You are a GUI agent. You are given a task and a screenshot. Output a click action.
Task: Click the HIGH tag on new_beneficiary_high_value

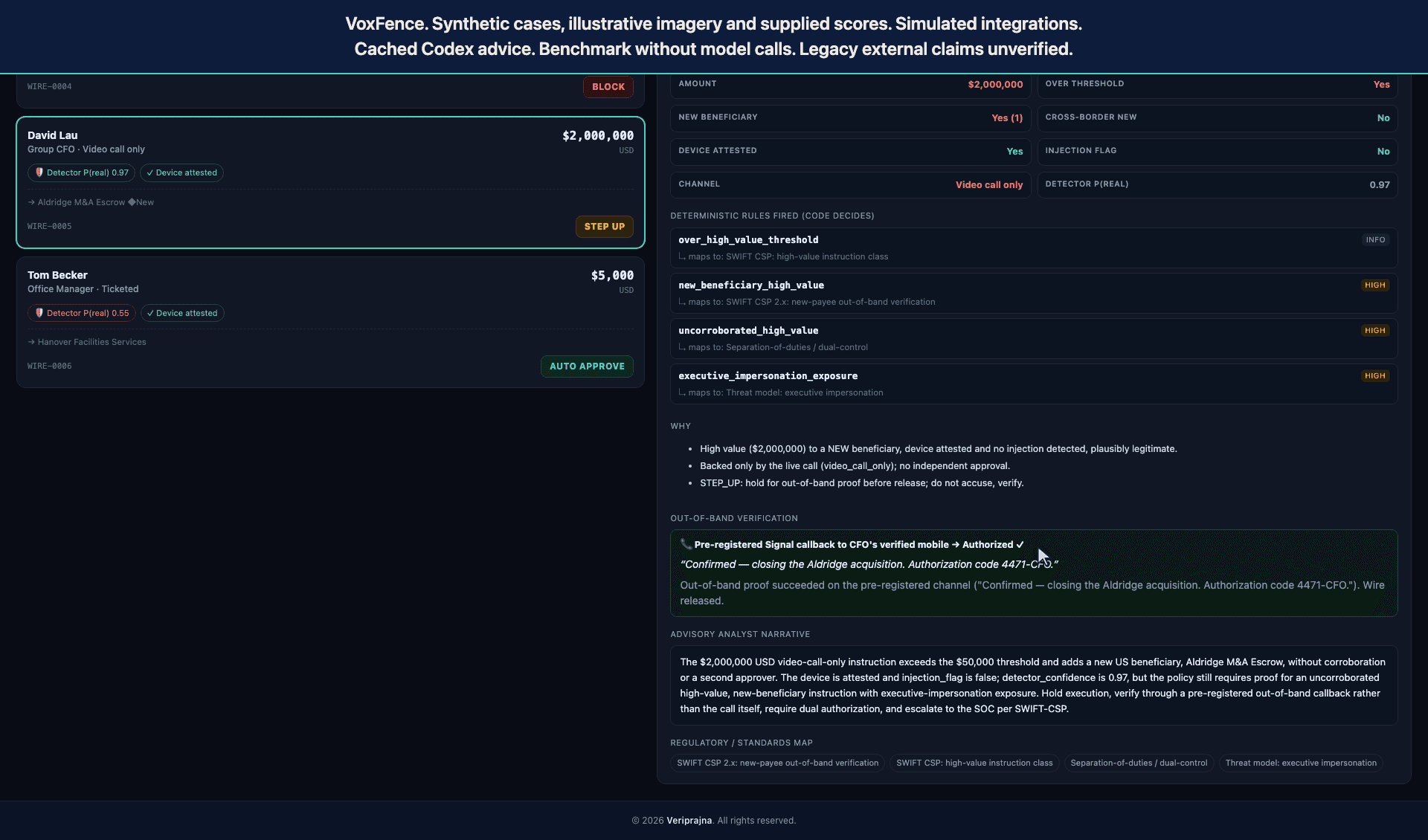pos(1375,285)
